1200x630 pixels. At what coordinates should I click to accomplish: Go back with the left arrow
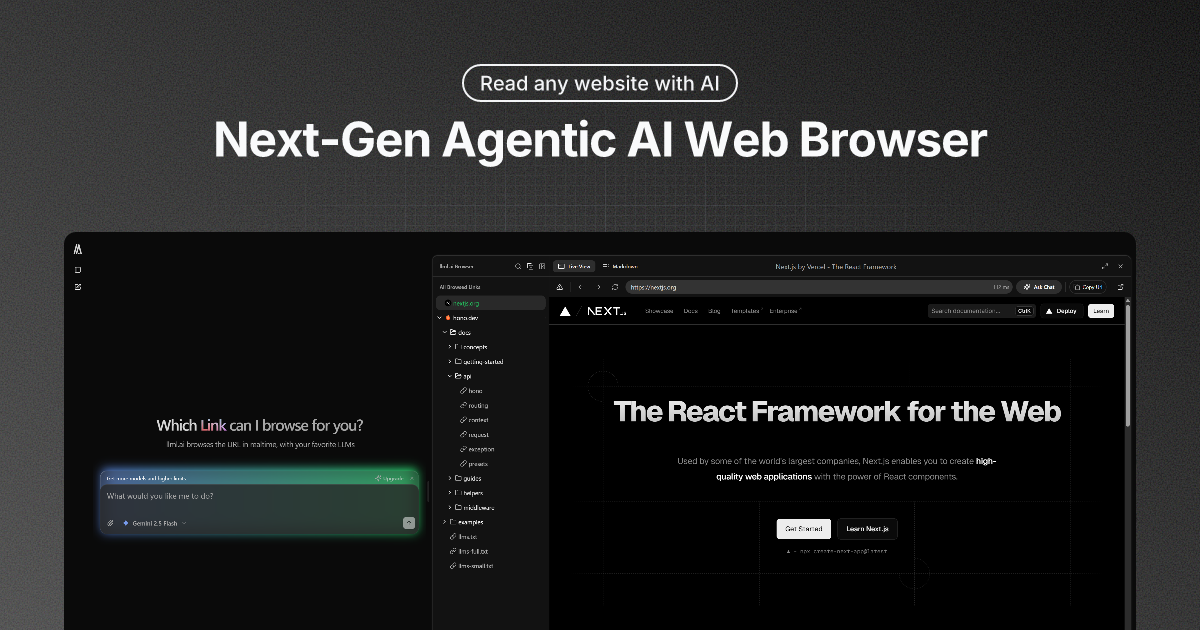(580, 287)
